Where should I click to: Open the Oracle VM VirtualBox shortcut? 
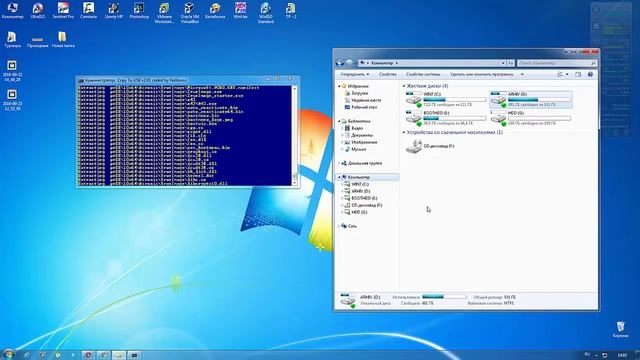coord(189,12)
